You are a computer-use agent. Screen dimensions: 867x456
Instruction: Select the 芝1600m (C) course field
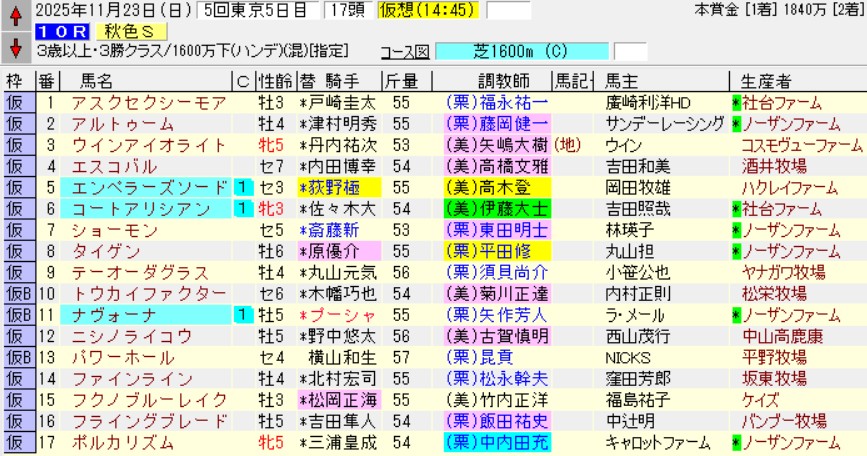523,52
